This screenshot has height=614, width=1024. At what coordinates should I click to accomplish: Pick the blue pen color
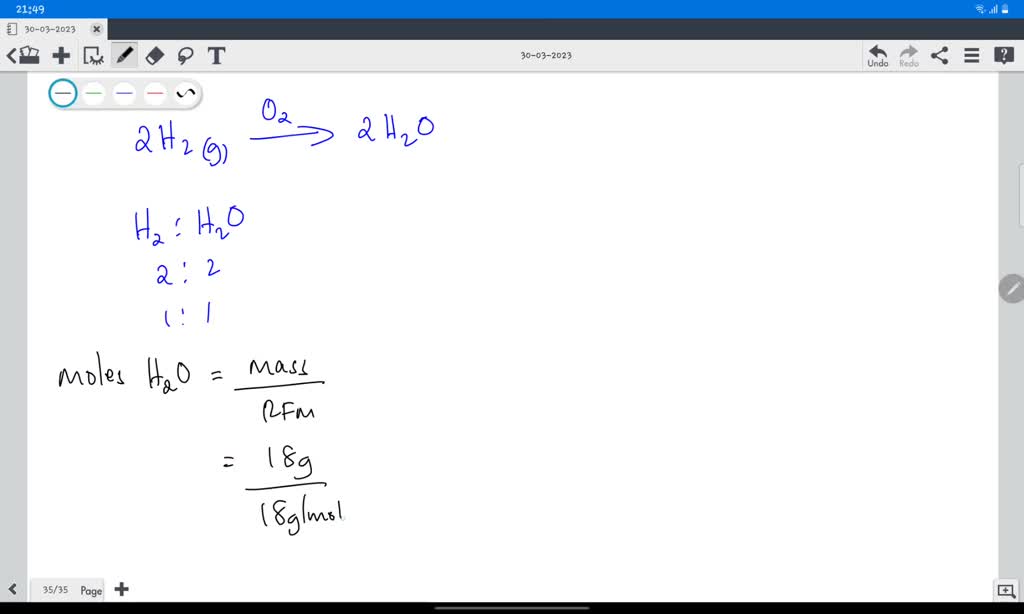coord(124,93)
